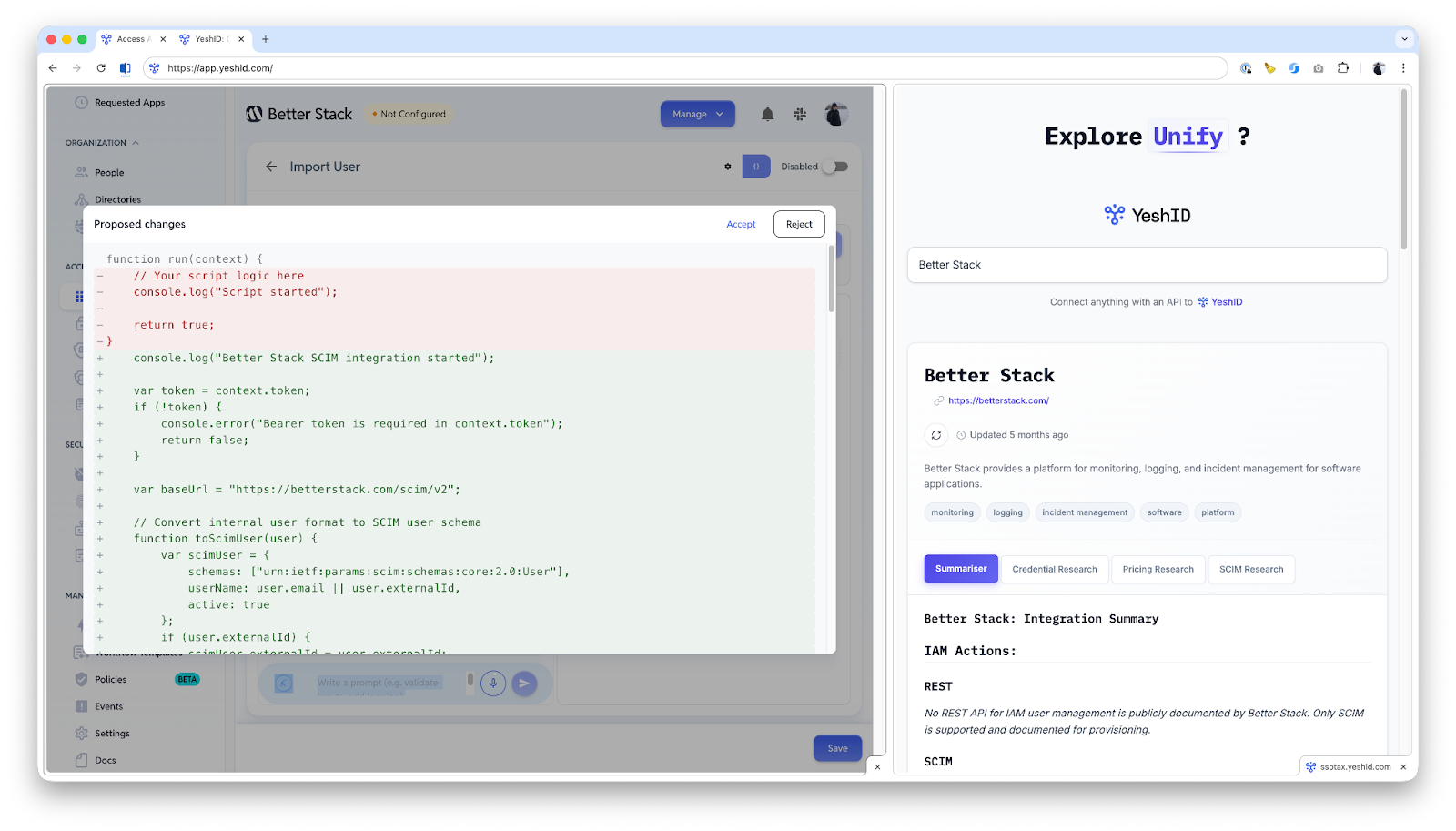Click the gear icon beside Import User
Image resolution: width=1456 pixels, height=831 pixels.
coord(728,167)
